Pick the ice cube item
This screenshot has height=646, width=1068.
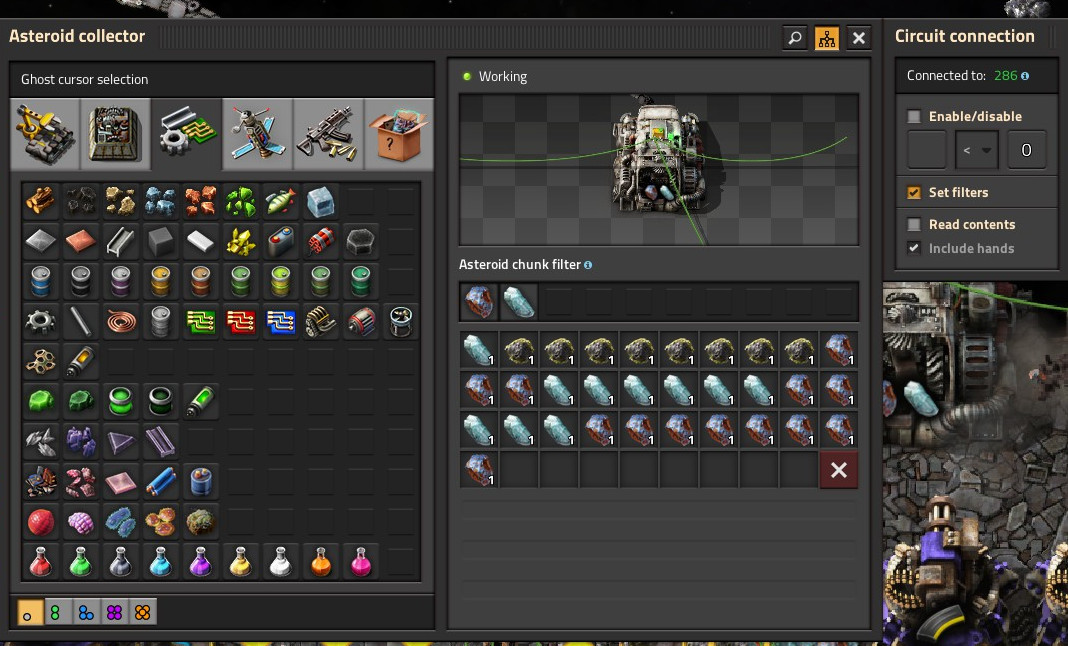tap(321, 201)
